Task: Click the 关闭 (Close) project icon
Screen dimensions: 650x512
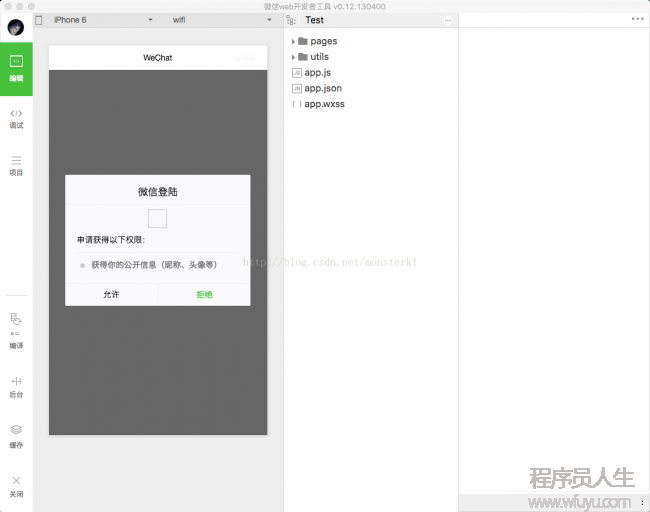Action: (16, 486)
